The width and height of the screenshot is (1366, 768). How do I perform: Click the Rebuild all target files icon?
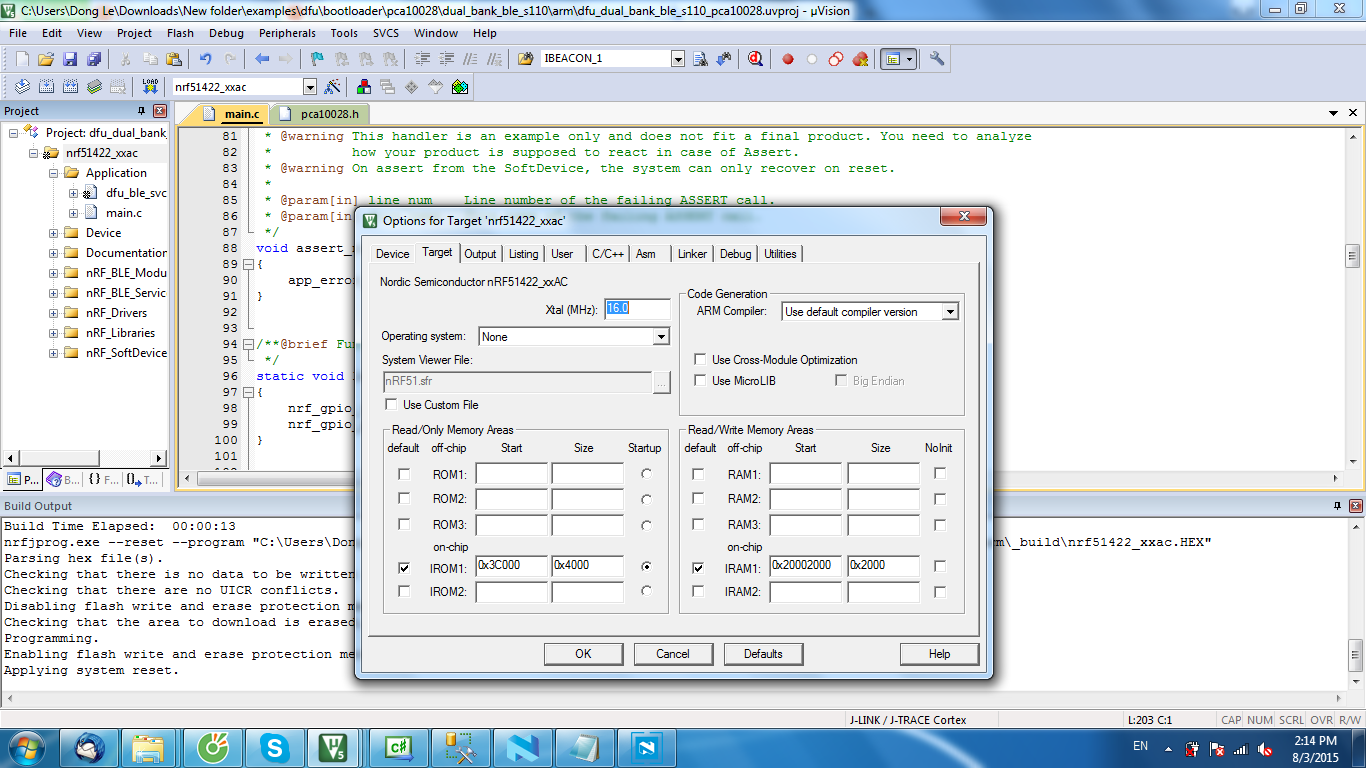pos(70,87)
